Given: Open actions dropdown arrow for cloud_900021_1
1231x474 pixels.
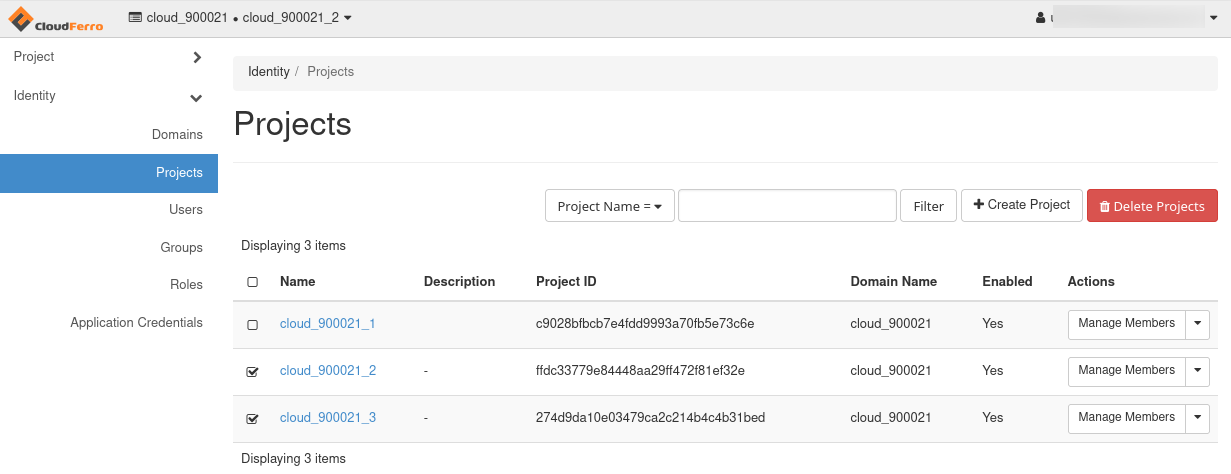Looking at the screenshot, I should click(x=1197, y=325).
